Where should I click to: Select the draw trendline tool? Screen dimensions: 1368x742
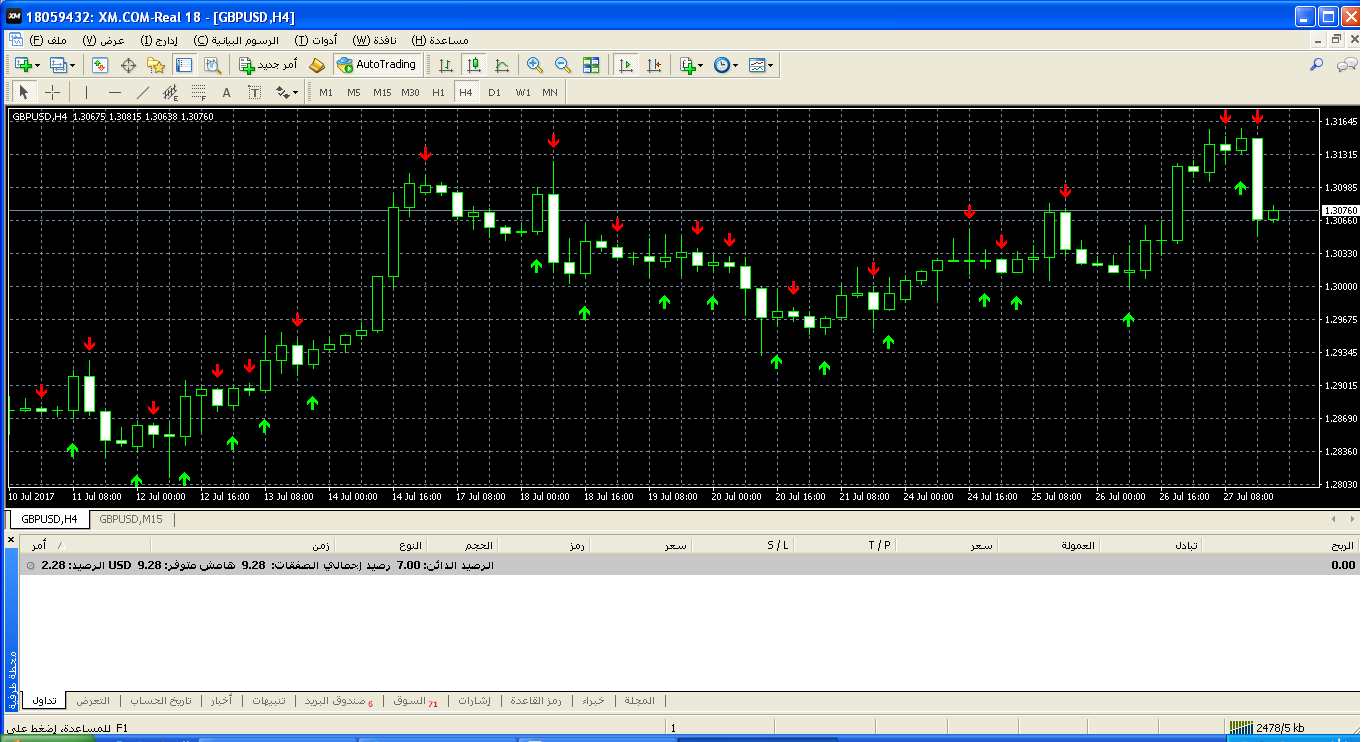[x=142, y=92]
